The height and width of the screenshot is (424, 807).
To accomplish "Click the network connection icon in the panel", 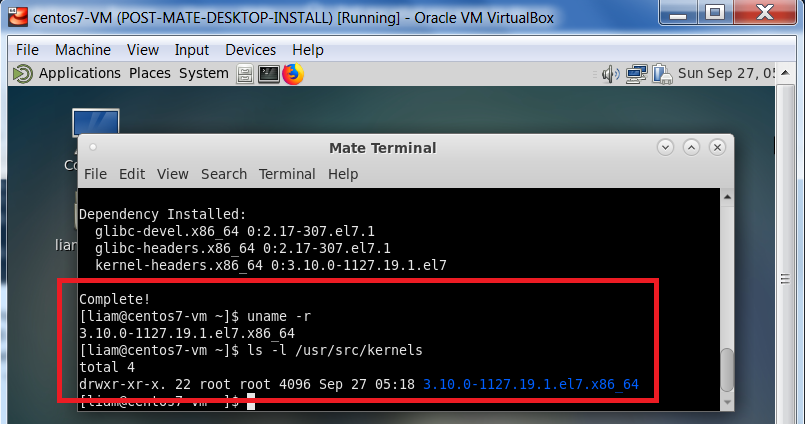I will coord(636,74).
